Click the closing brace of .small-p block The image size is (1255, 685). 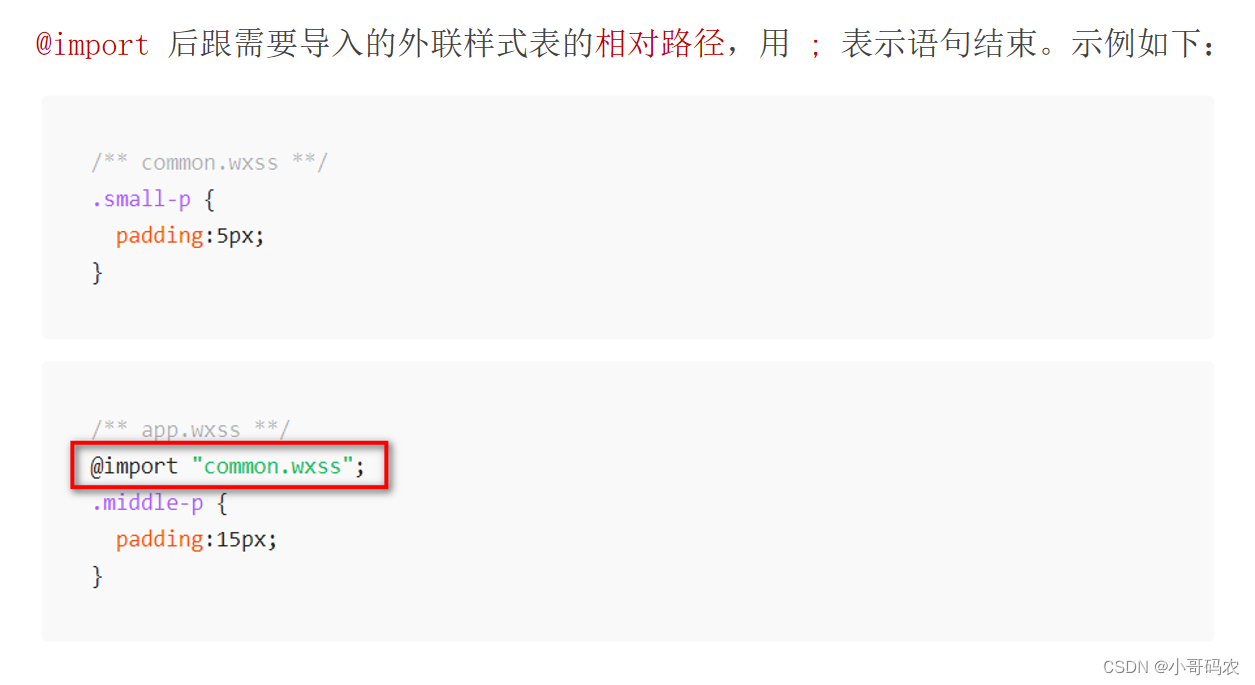[x=97, y=272]
